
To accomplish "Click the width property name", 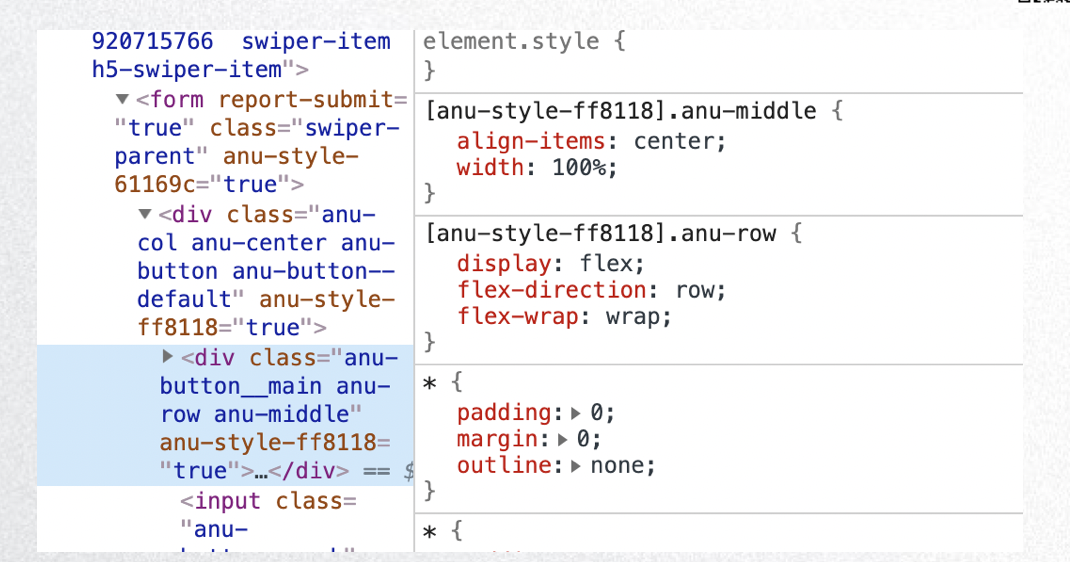I will pyautogui.click(x=490, y=167).
